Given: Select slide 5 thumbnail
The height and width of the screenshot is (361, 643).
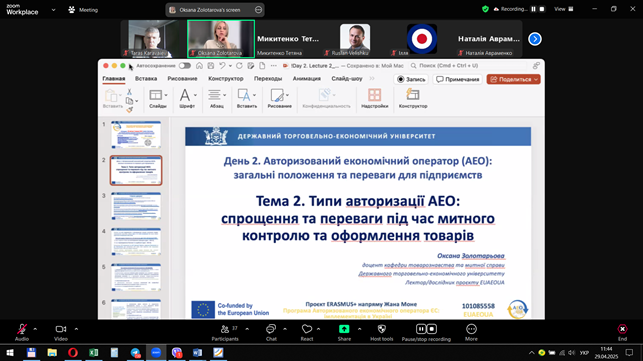Looking at the screenshot, I should (x=136, y=277).
